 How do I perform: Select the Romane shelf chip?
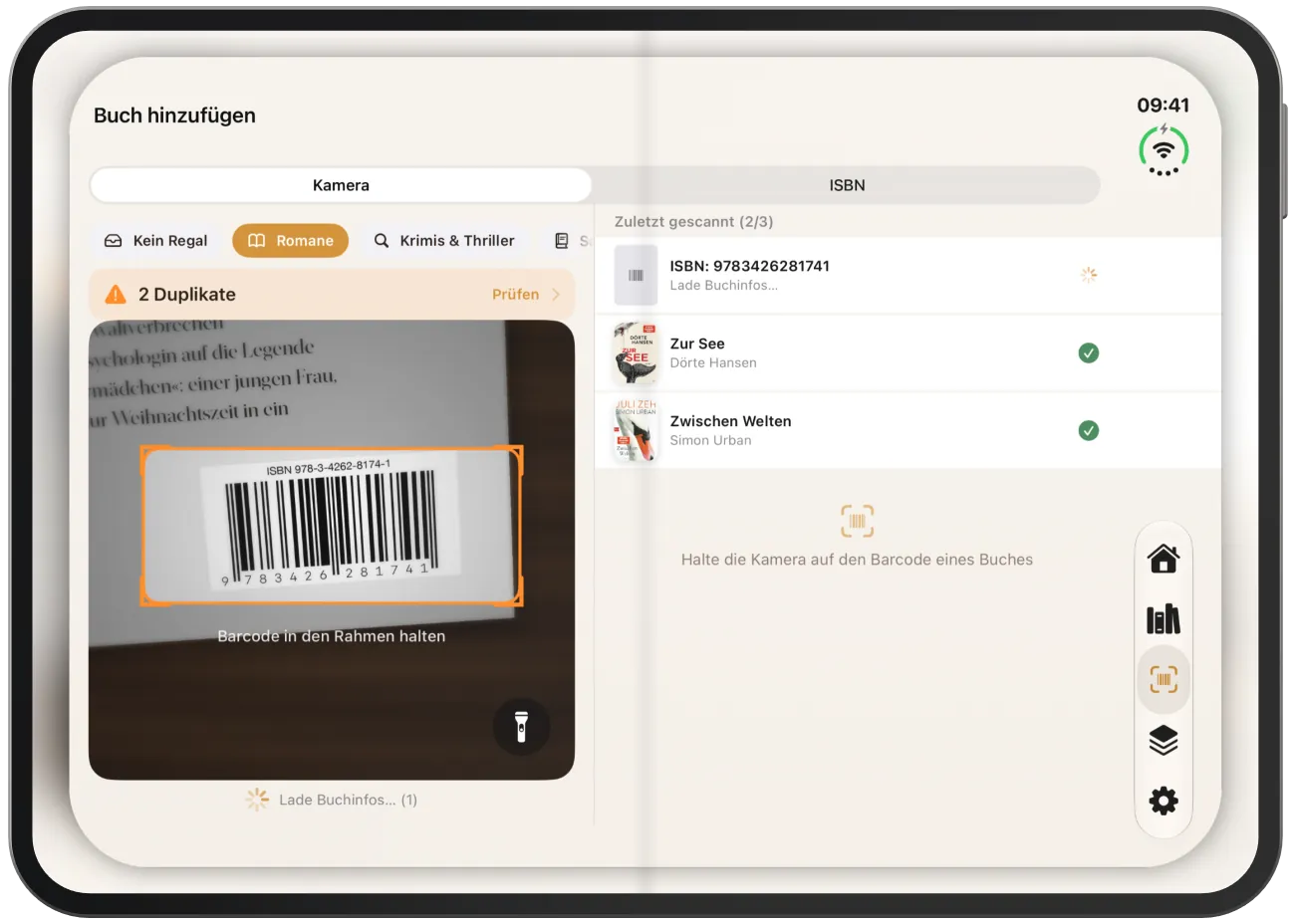pyautogui.click(x=290, y=241)
